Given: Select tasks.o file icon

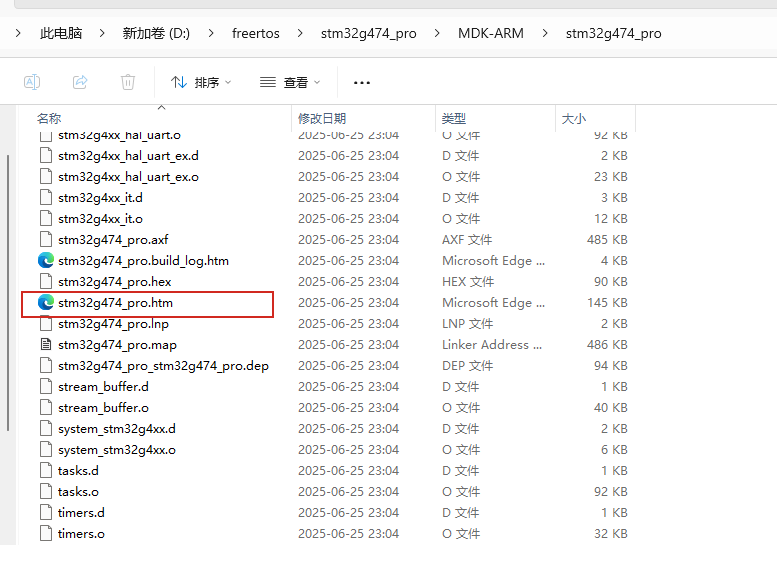Looking at the screenshot, I should [46, 492].
